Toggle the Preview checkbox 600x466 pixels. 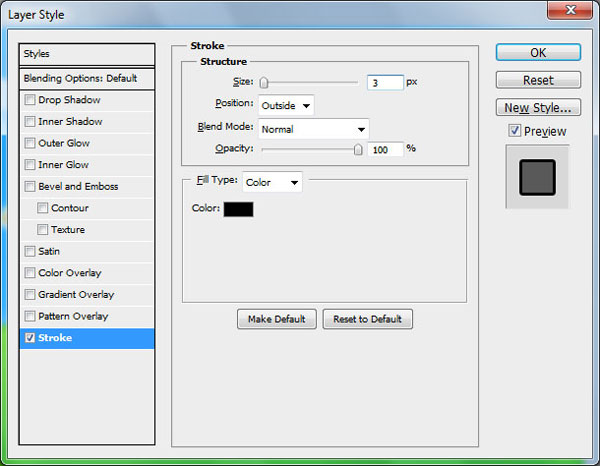click(514, 131)
